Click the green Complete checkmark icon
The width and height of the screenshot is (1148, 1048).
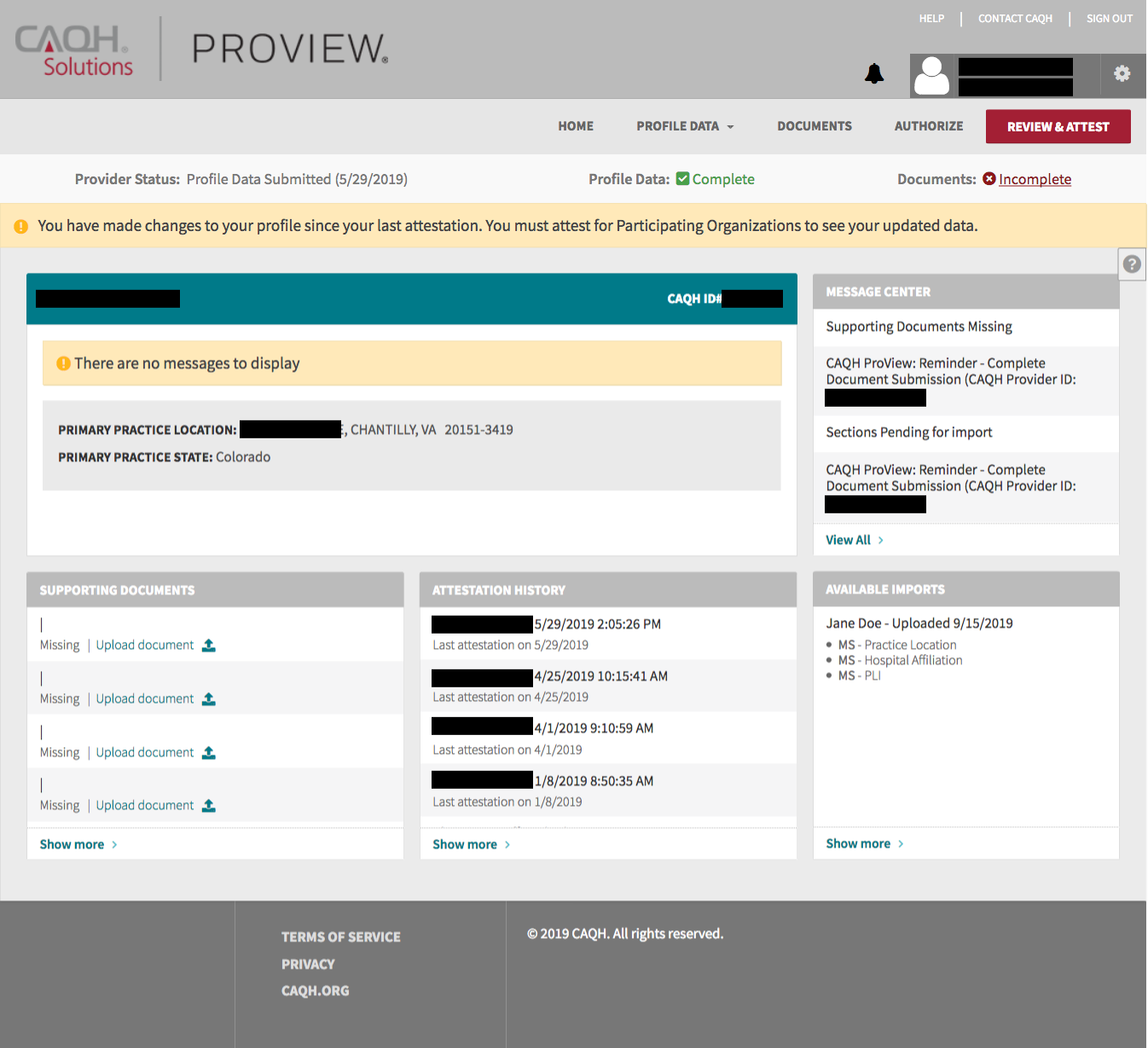coord(682,179)
